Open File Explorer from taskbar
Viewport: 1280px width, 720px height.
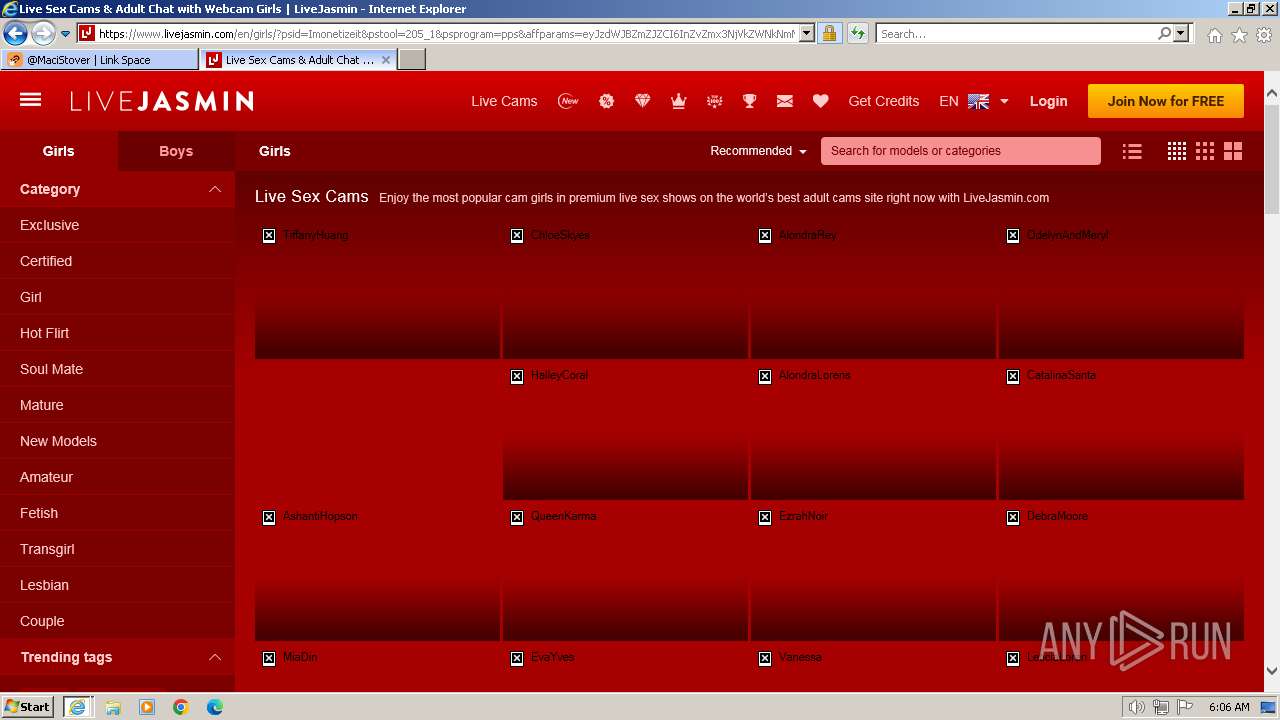pyautogui.click(x=113, y=707)
